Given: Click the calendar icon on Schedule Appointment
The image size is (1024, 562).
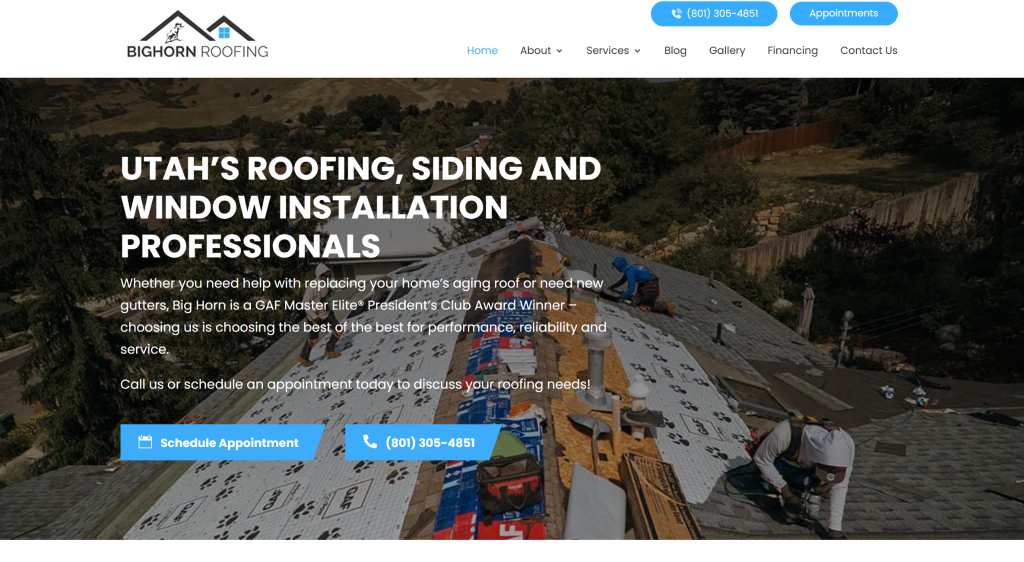Looking at the screenshot, I should [145, 442].
